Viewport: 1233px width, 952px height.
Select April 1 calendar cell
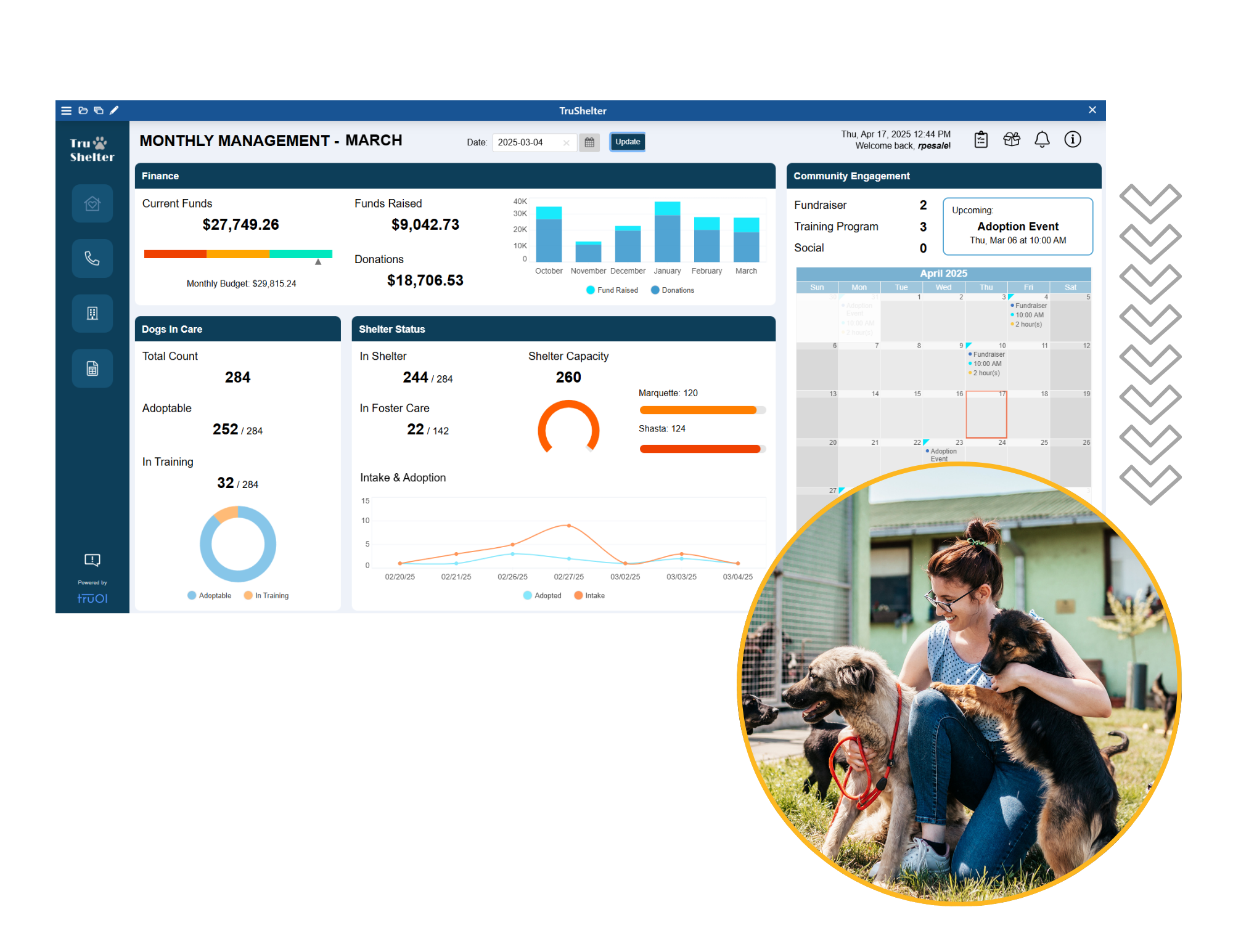(902, 318)
